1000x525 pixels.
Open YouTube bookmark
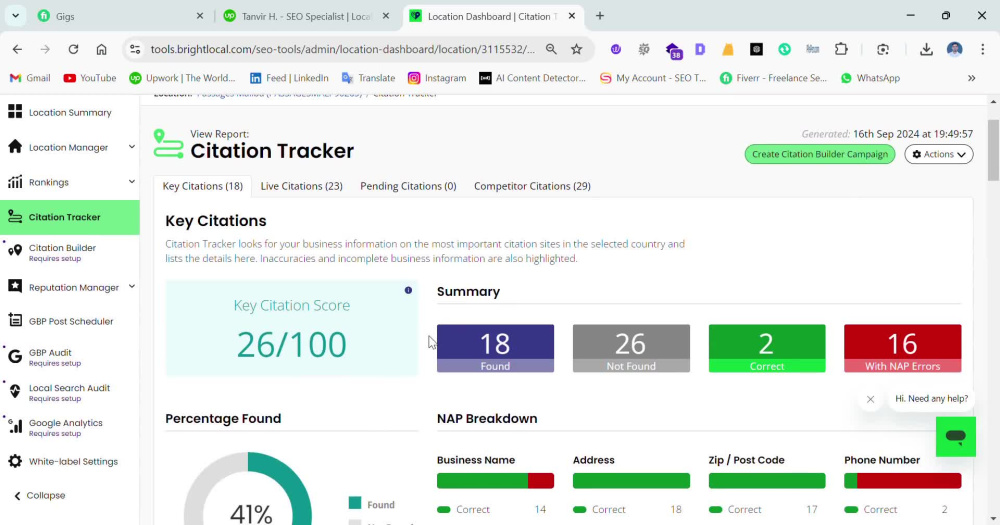pos(90,78)
